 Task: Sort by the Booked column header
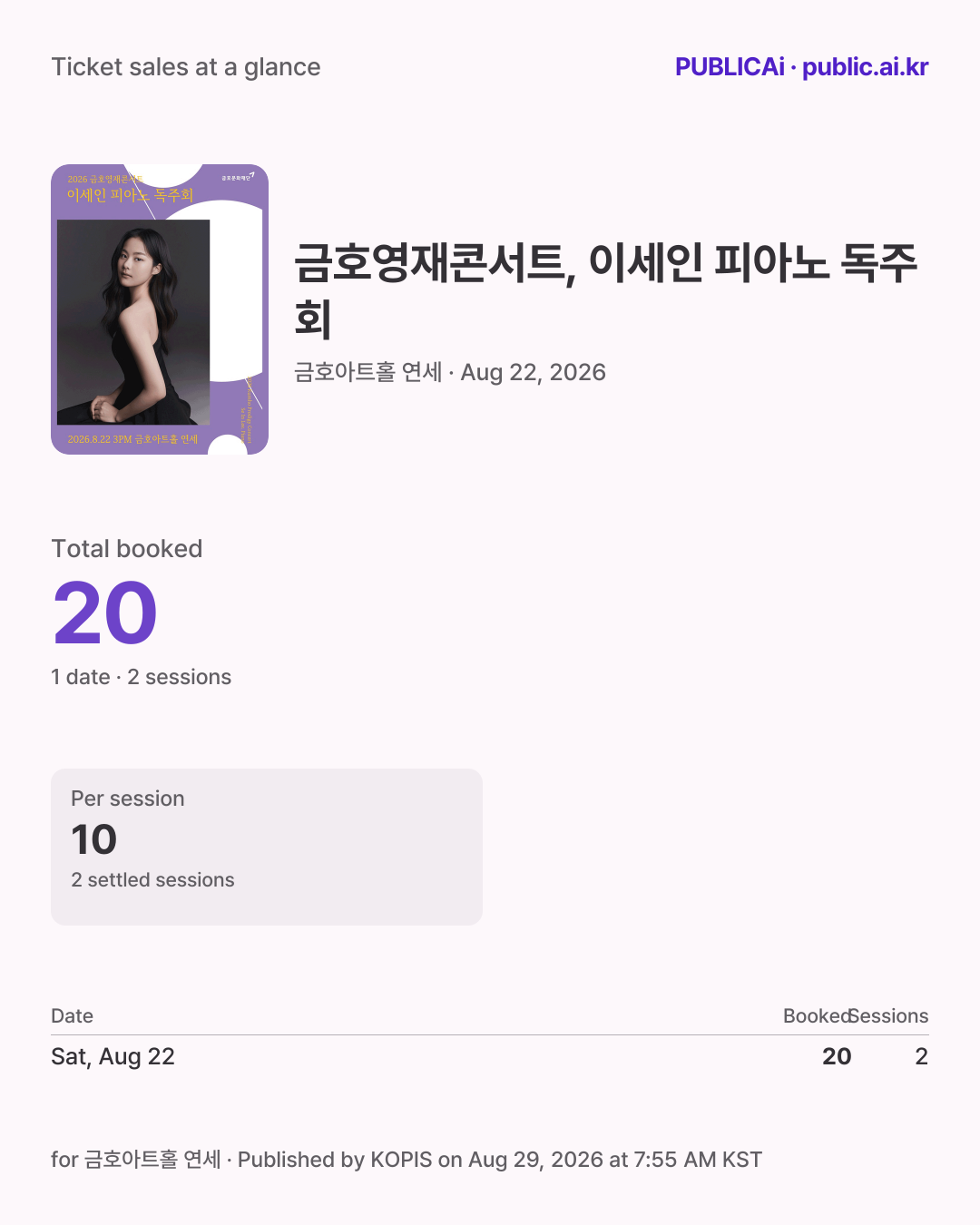click(817, 1016)
